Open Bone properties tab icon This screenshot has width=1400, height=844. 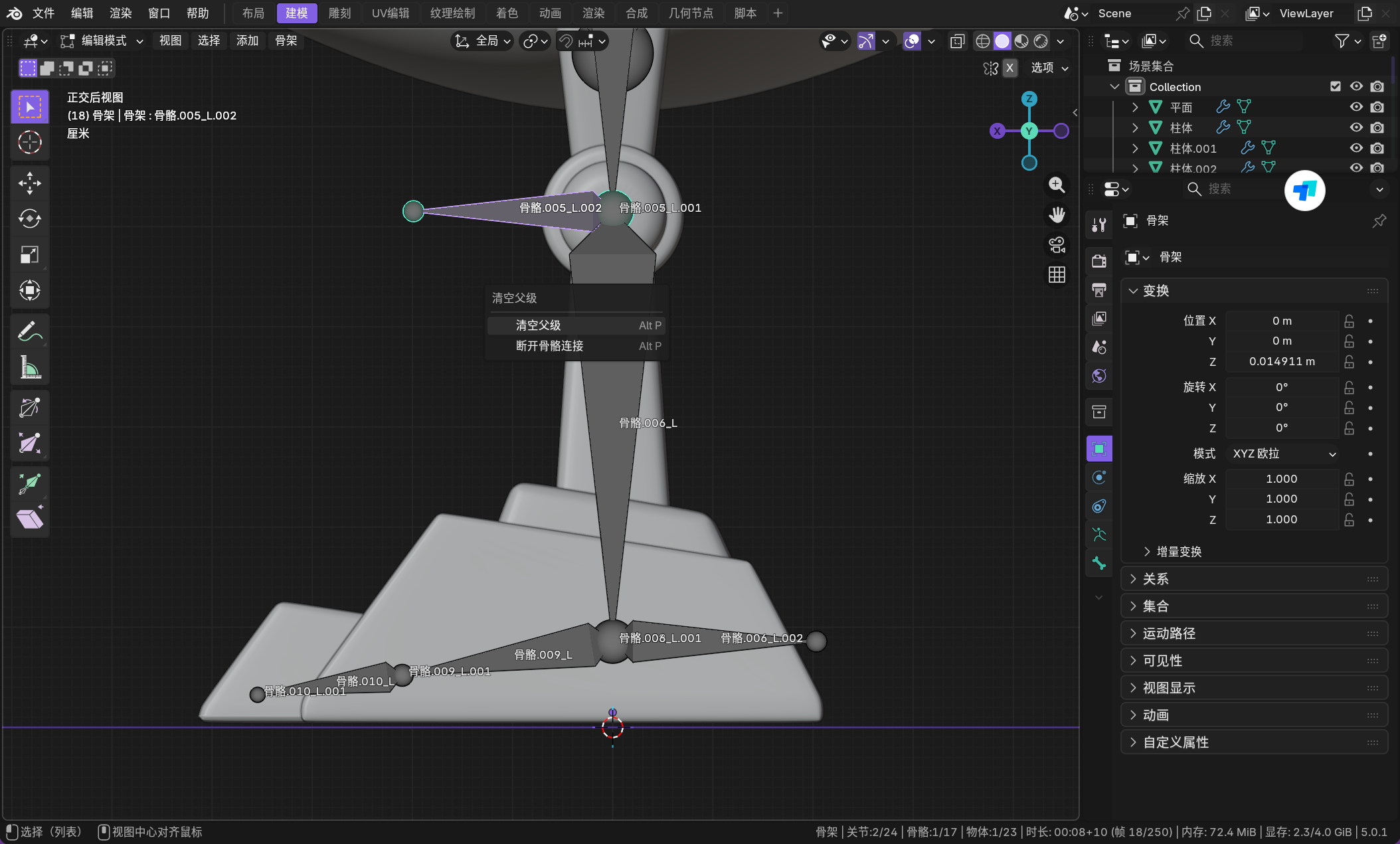point(1099,564)
